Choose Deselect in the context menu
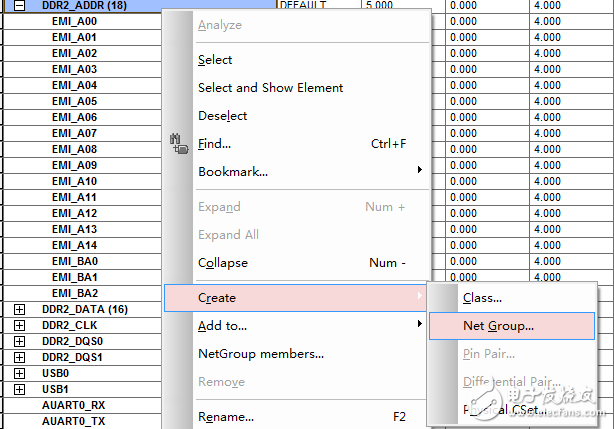This screenshot has height=429, width=614. (x=222, y=116)
